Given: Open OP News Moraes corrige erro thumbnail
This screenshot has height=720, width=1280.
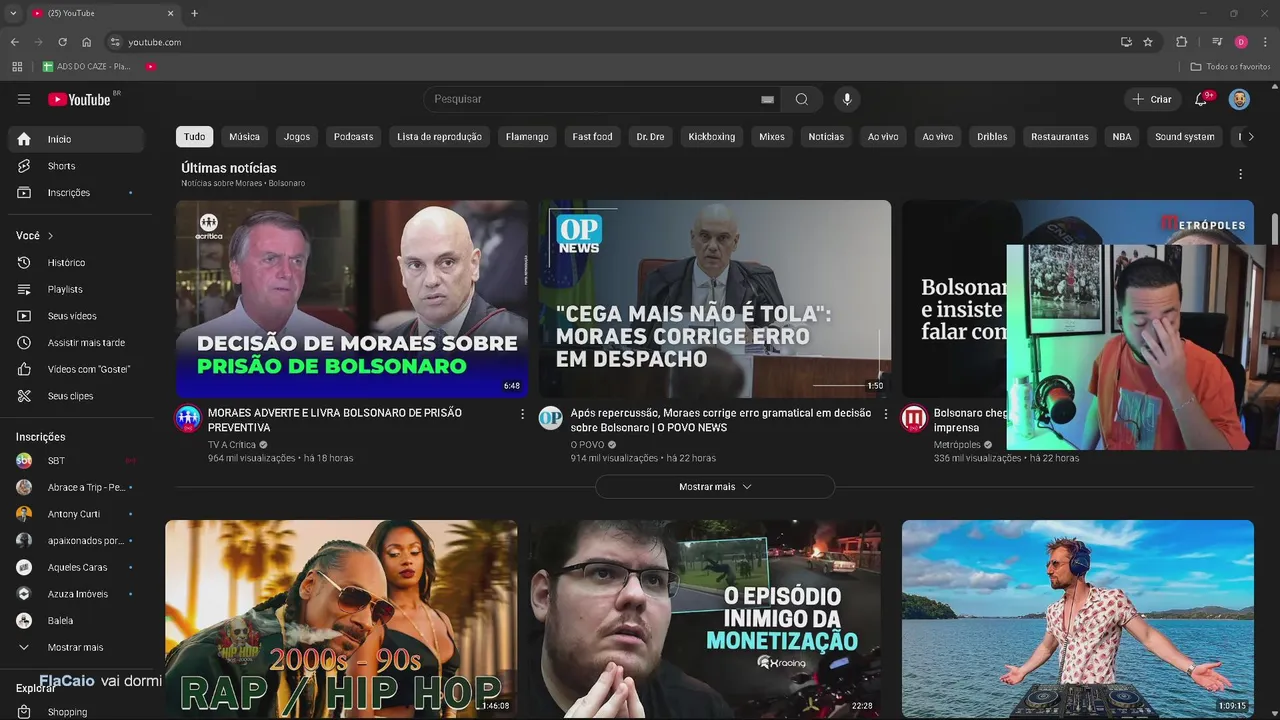Looking at the screenshot, I should [x=715, y=299].
